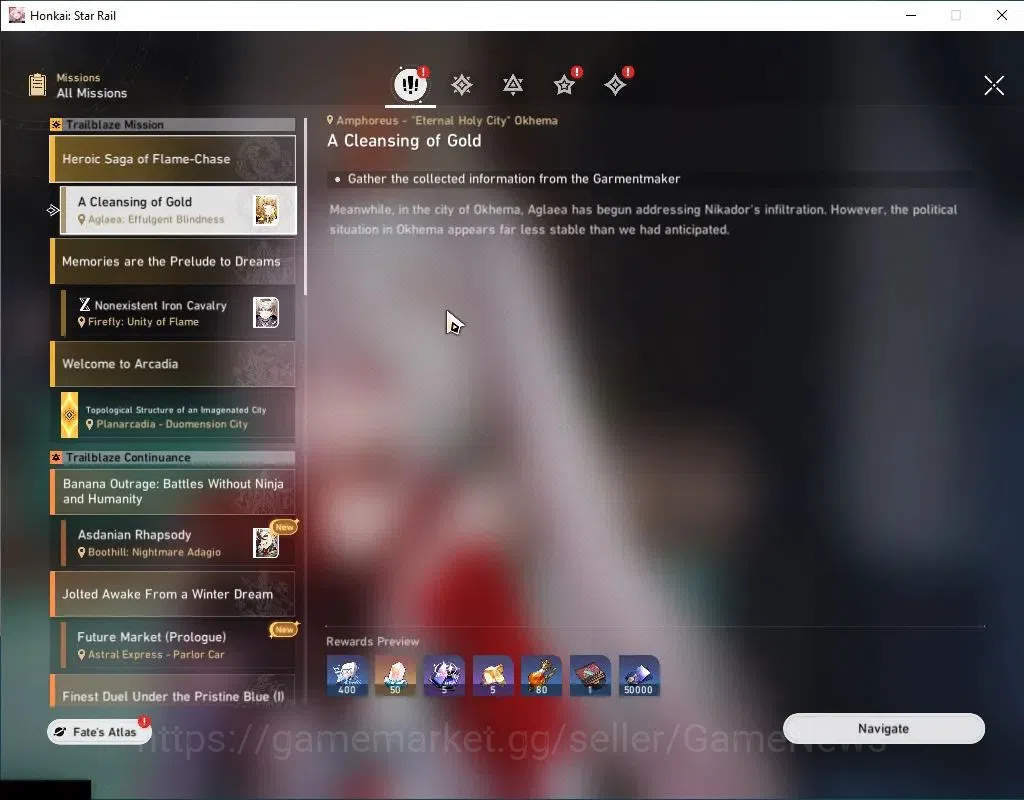The image size is (1024, 800).
Task: Select the four-point star mission tab
Action: click(615, 85)
